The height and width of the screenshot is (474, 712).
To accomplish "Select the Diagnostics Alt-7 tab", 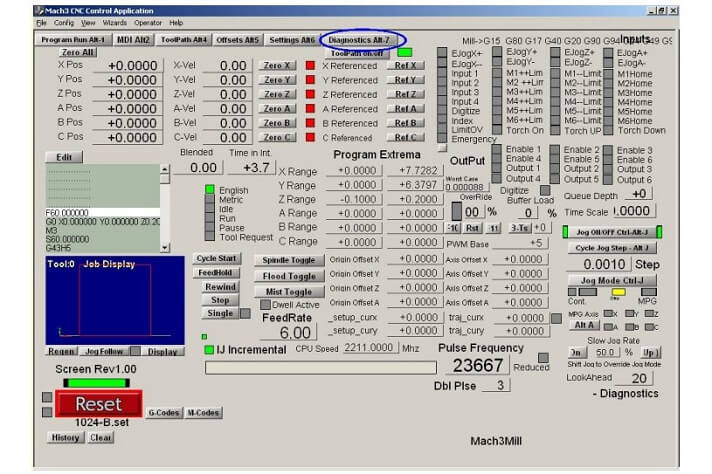I will tap(359, 40).
